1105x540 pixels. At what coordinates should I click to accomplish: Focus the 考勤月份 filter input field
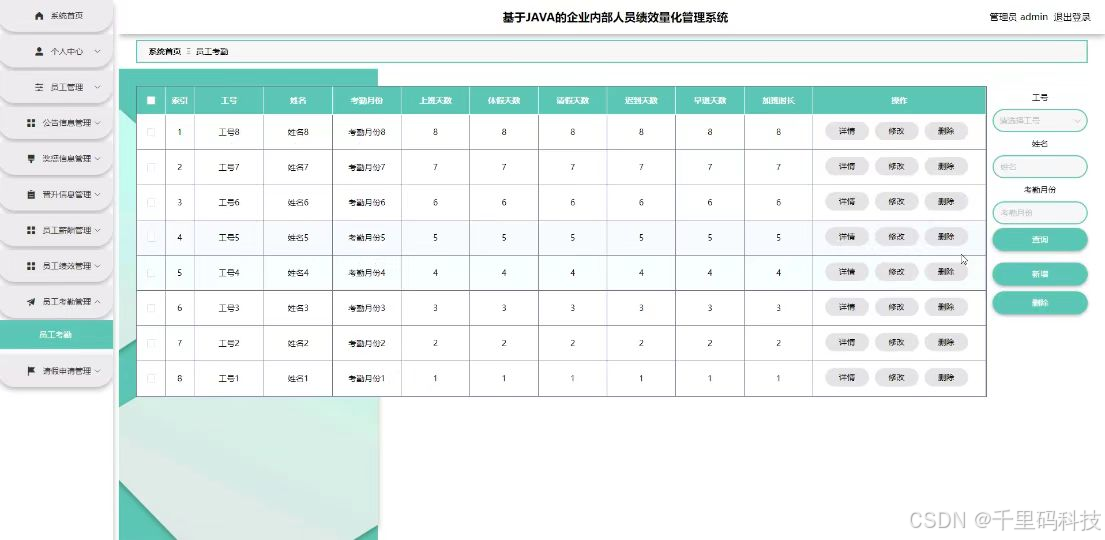pos(1039,212)
